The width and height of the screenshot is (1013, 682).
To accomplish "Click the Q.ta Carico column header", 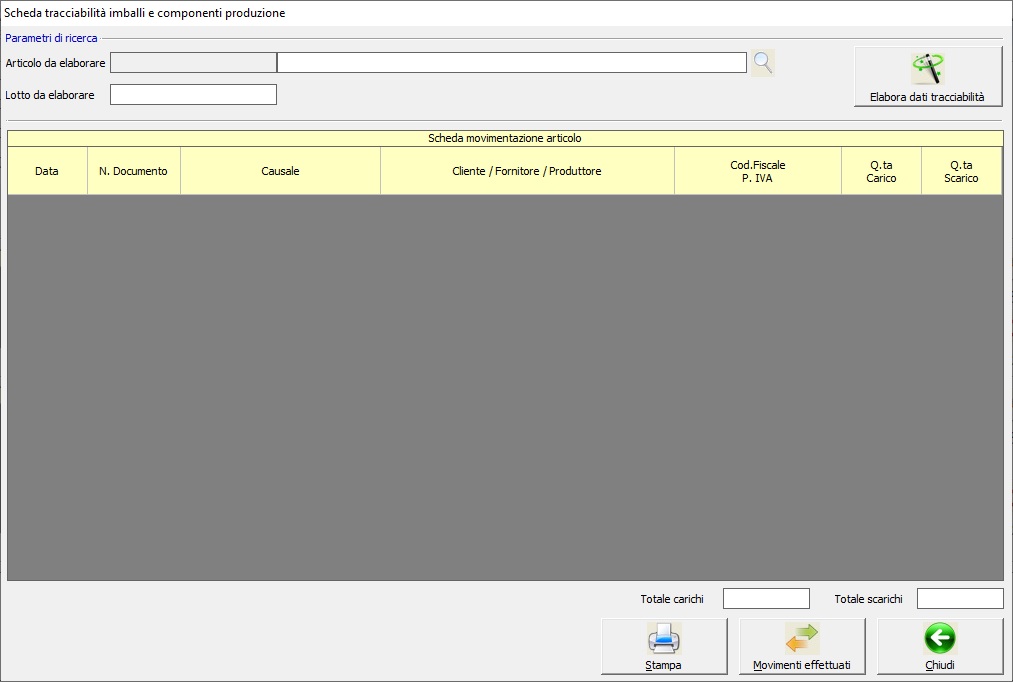I will pos(881,171).
